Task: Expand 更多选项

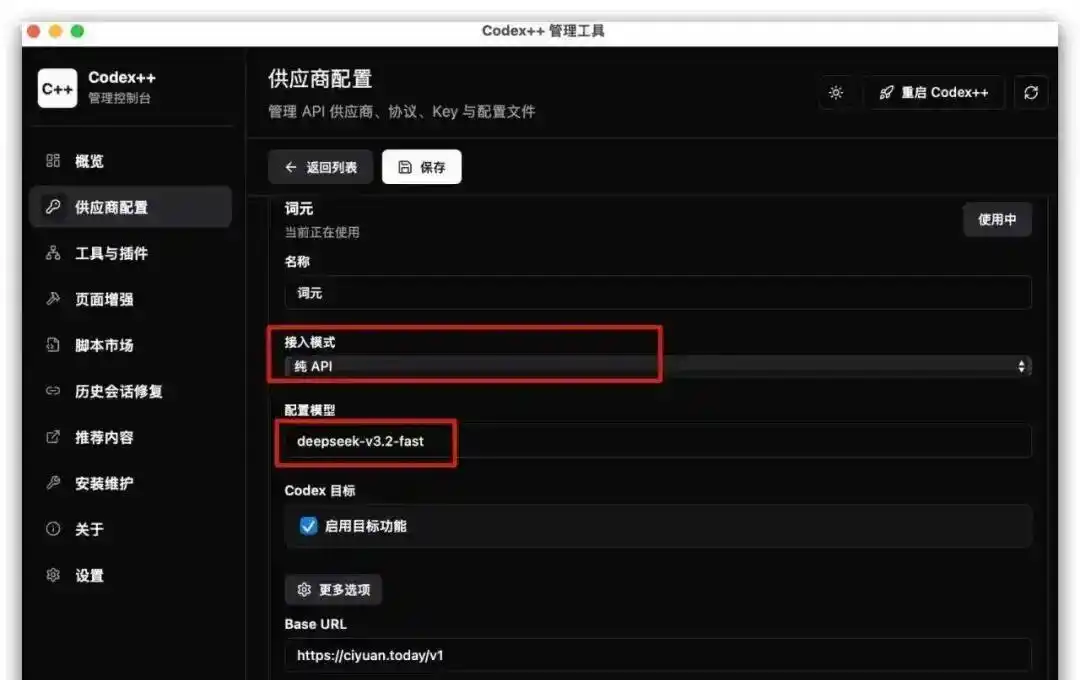Action: point(333,590)
